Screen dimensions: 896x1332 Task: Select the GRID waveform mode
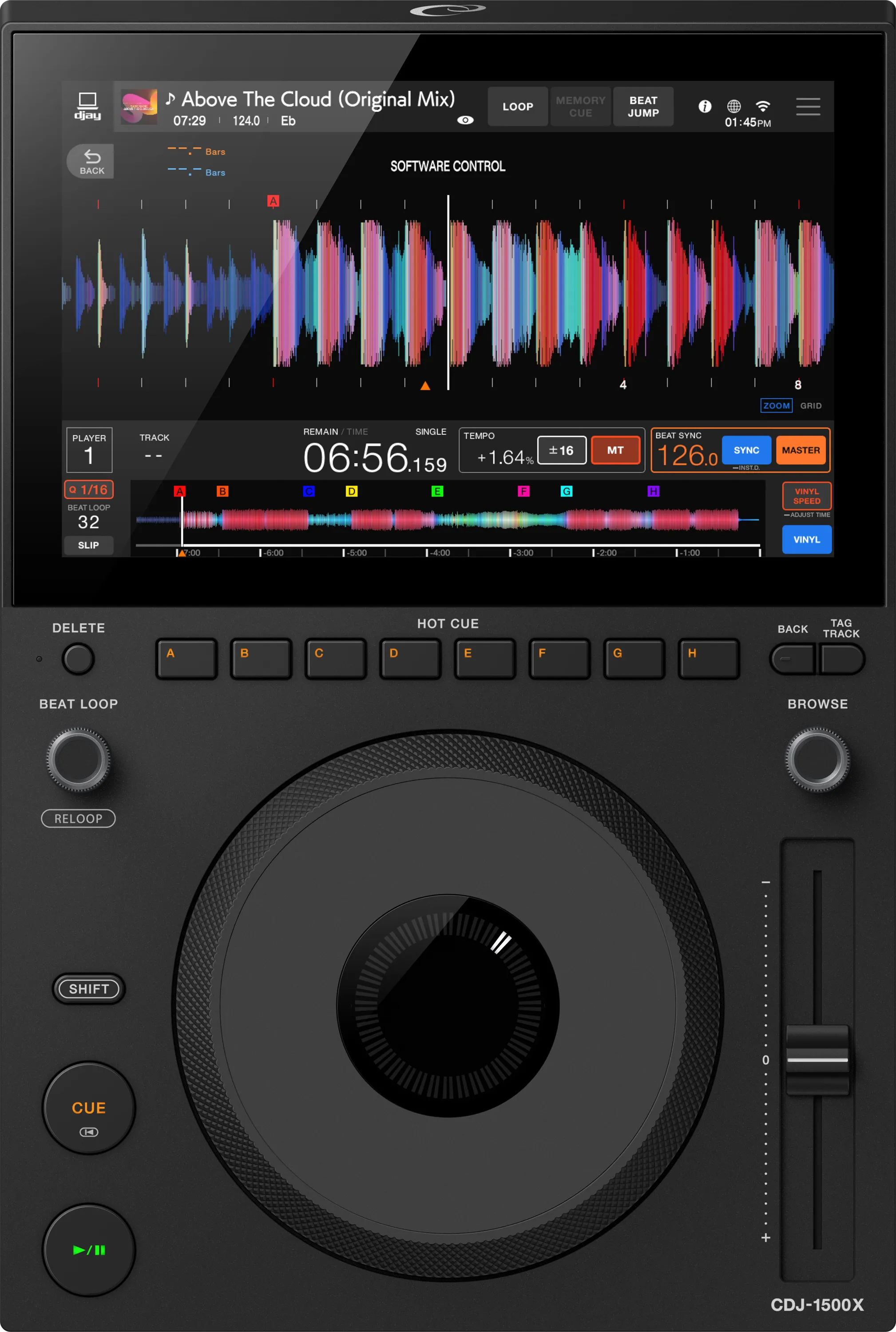tap(810, 405)
